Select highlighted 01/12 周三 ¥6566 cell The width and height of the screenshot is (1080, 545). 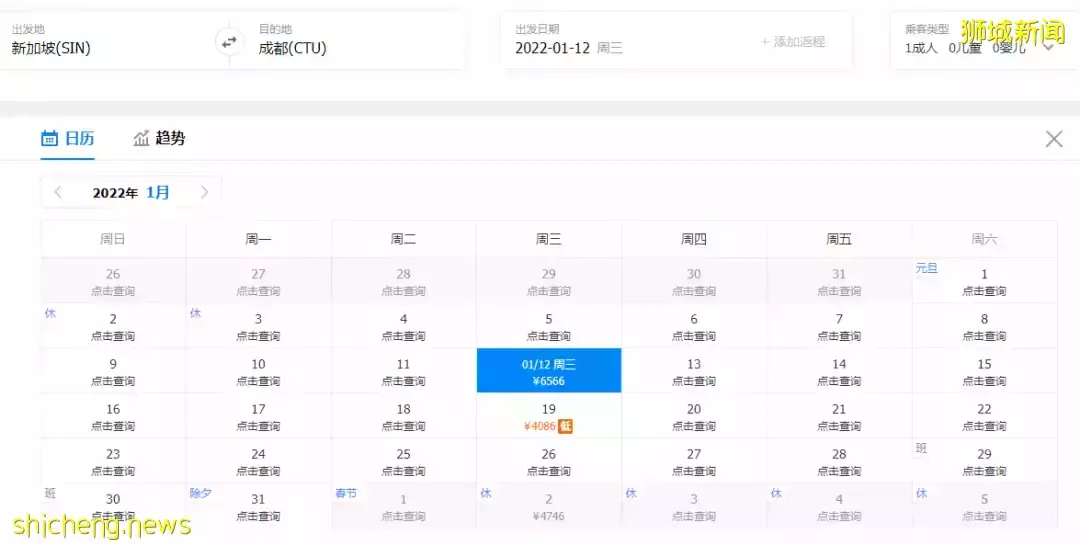coord(549,371)
